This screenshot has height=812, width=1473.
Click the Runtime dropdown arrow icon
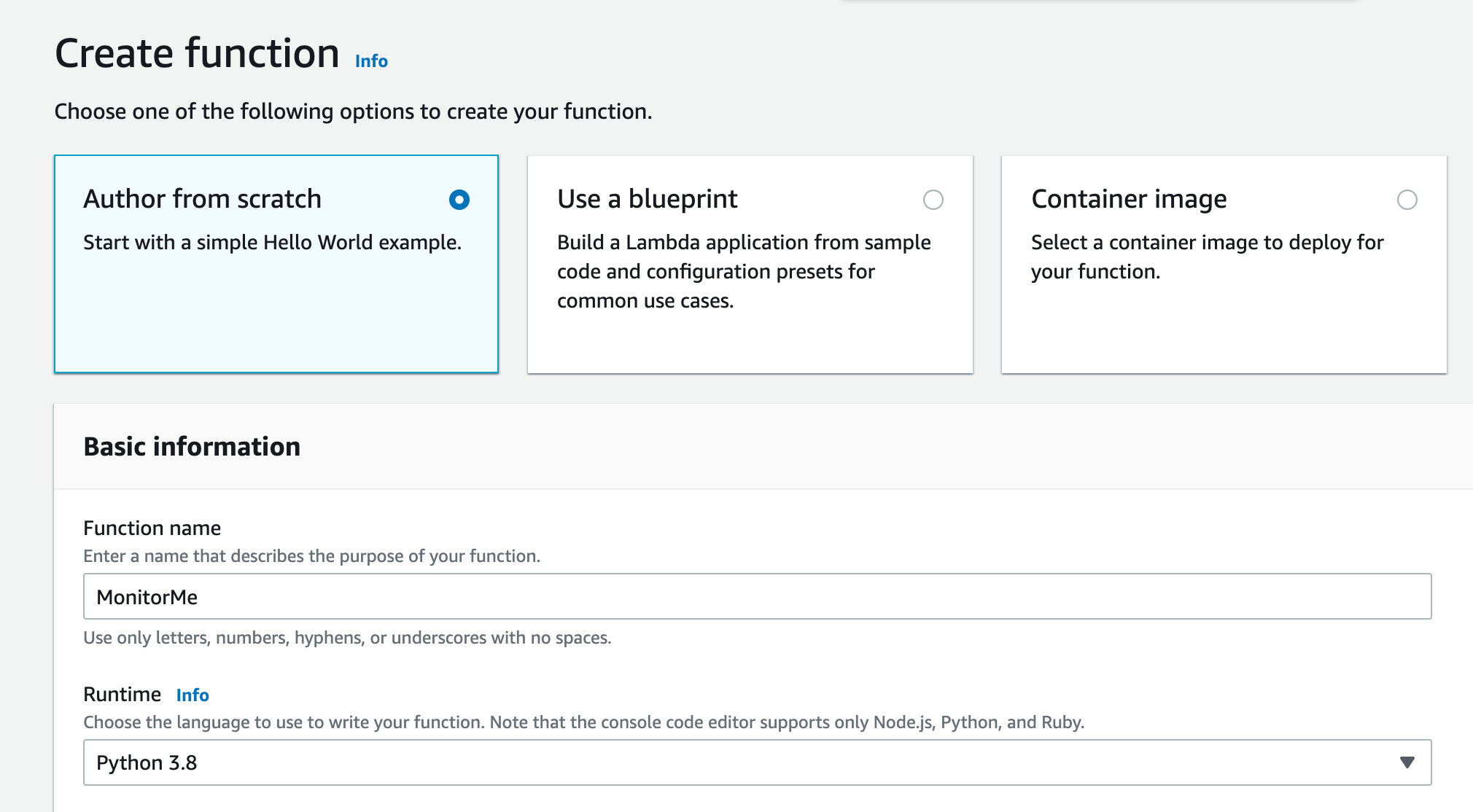point(1407,762)
